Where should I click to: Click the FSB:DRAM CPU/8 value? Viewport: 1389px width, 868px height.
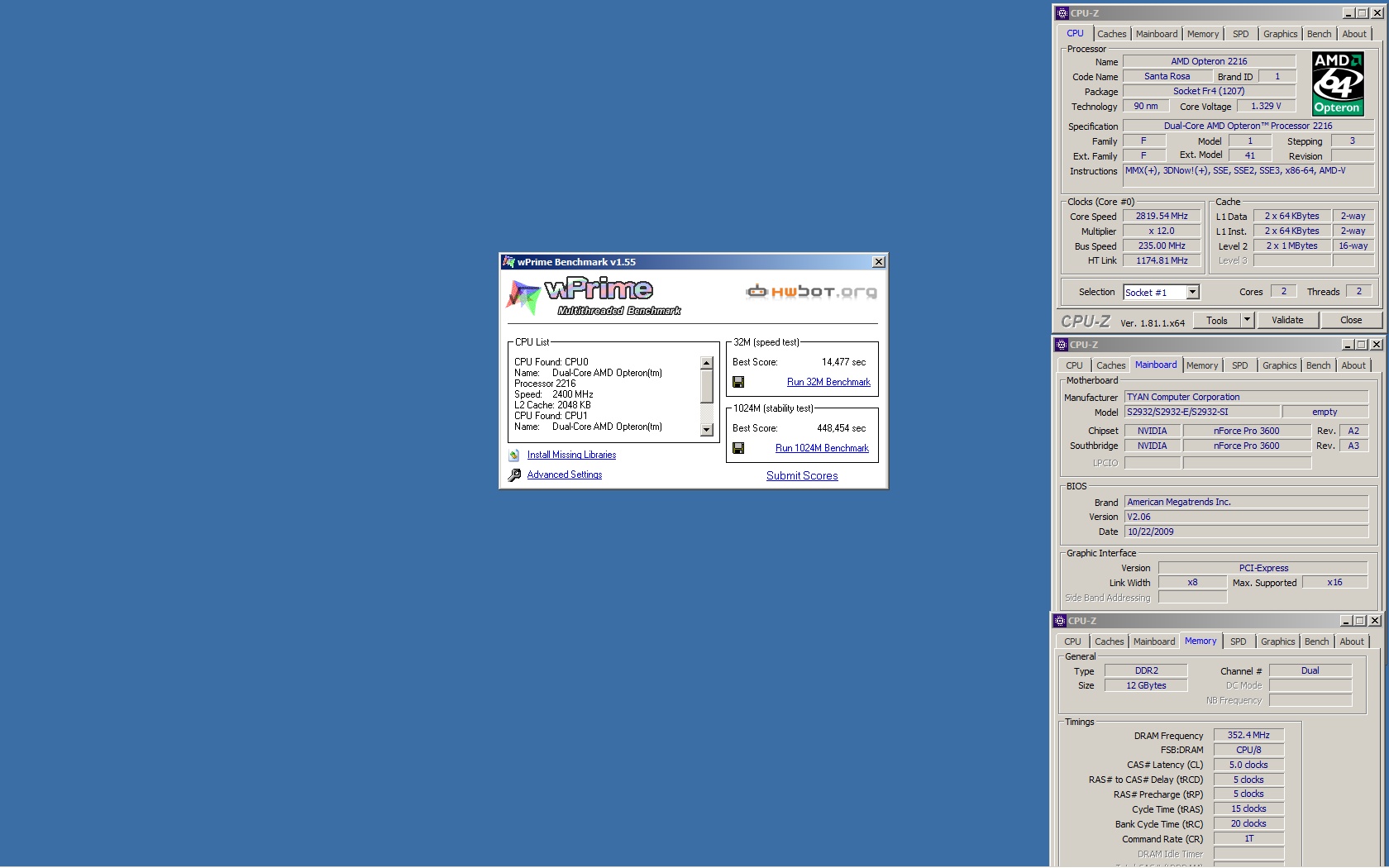pos(1248,751)
